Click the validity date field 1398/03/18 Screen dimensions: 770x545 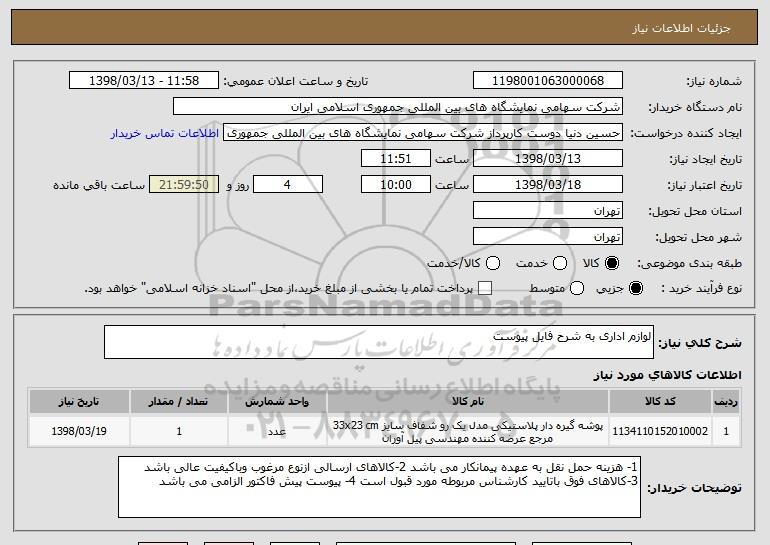point(548,185)
